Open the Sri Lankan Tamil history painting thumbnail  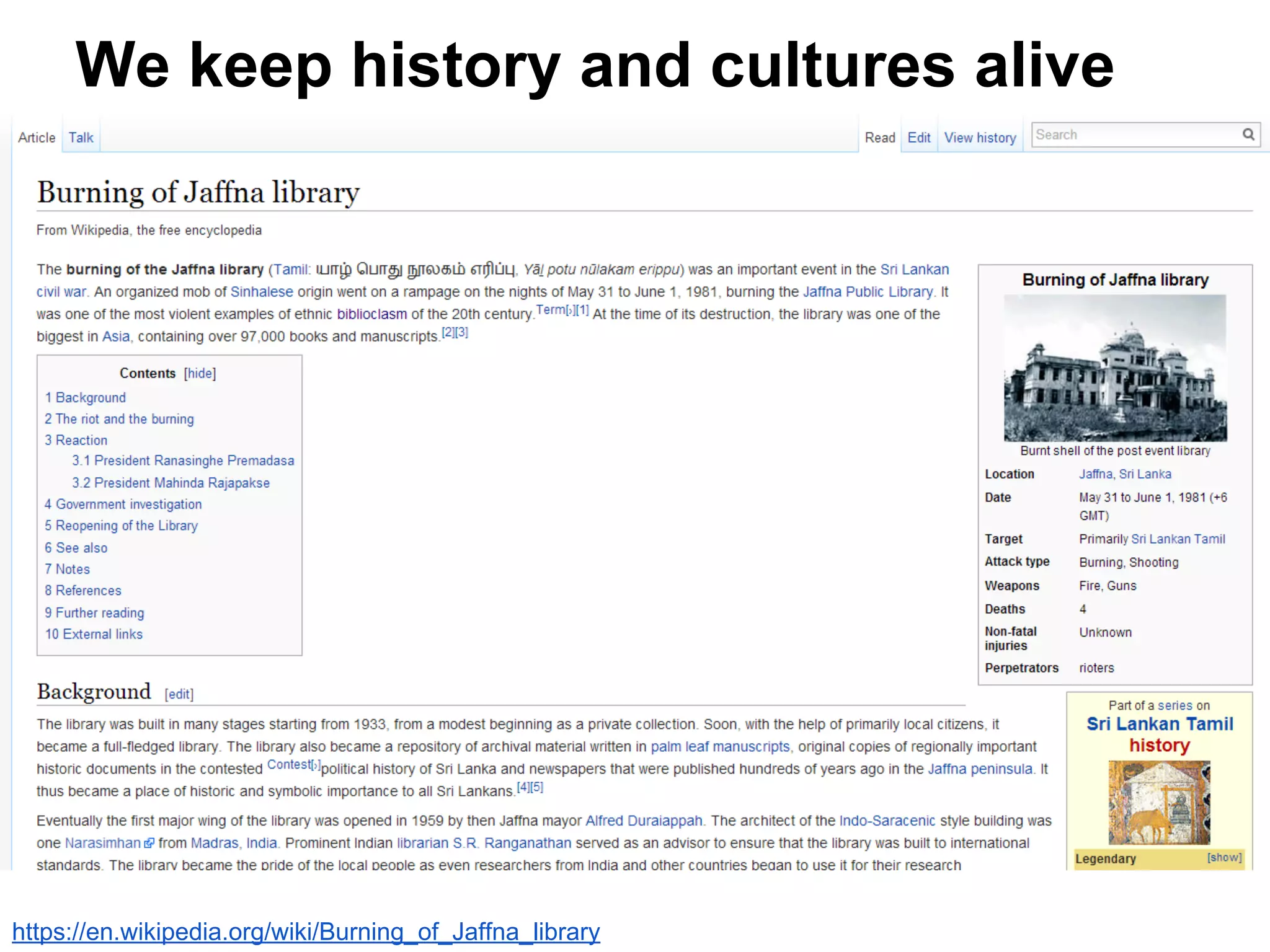pos(1159,803)
